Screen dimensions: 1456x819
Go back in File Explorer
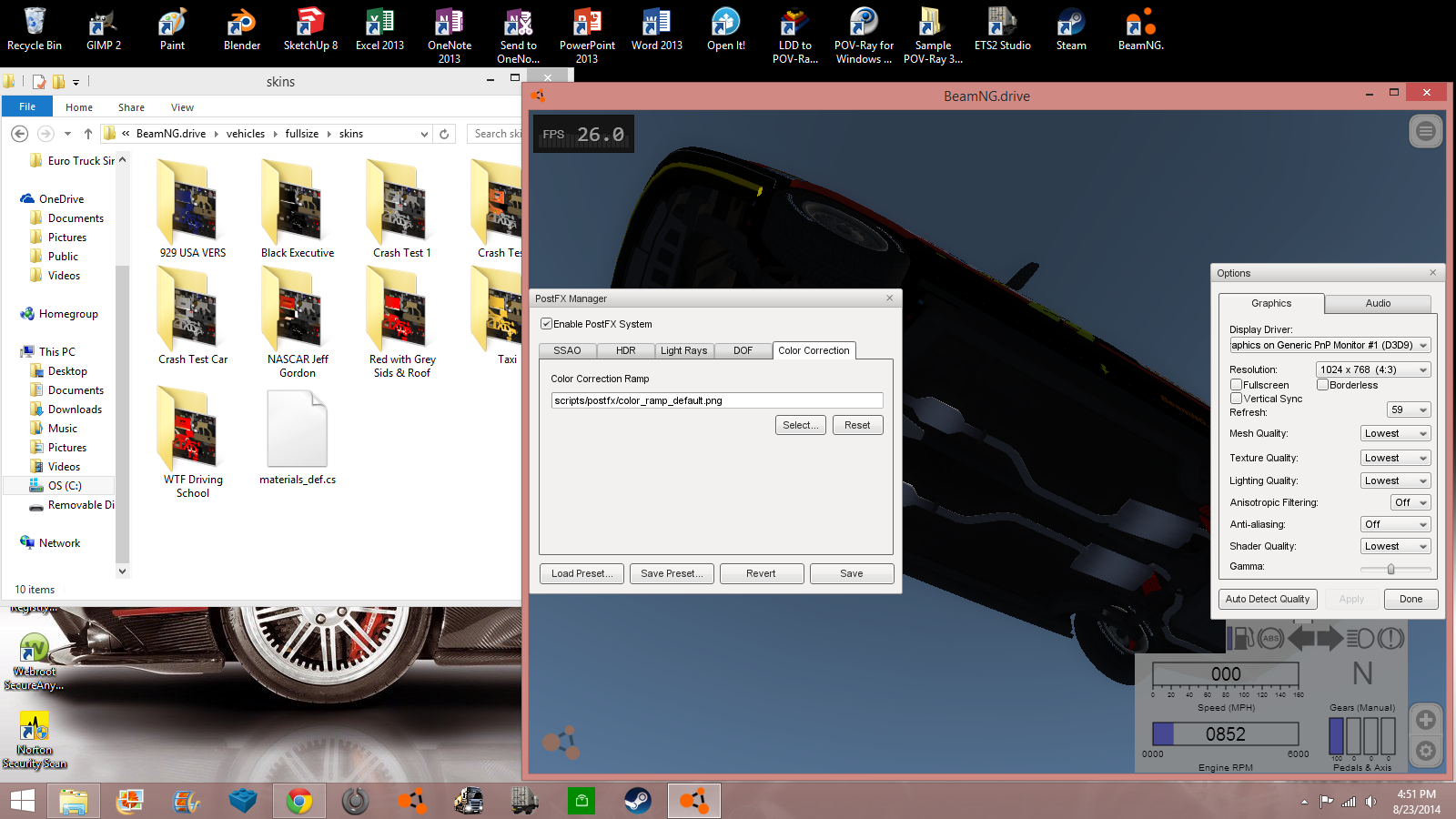point(20,134)
